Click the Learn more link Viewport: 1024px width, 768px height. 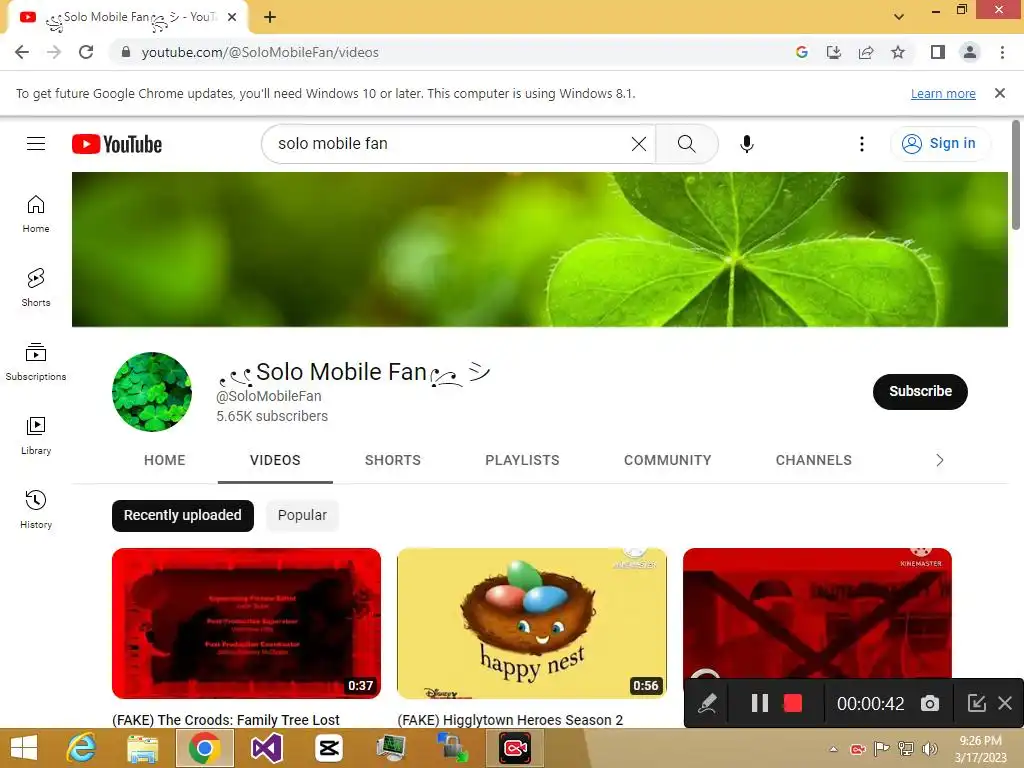(x=943, y=93)
